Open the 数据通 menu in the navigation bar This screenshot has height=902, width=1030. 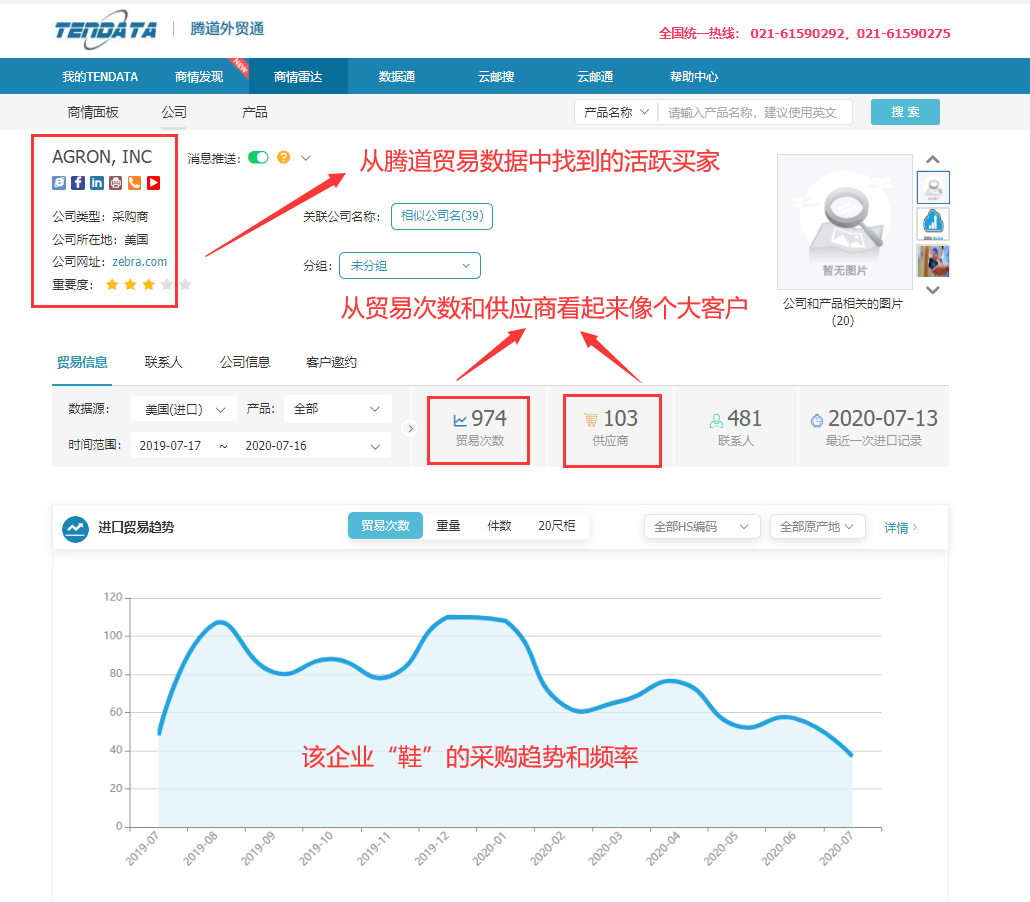coord(396,75)
